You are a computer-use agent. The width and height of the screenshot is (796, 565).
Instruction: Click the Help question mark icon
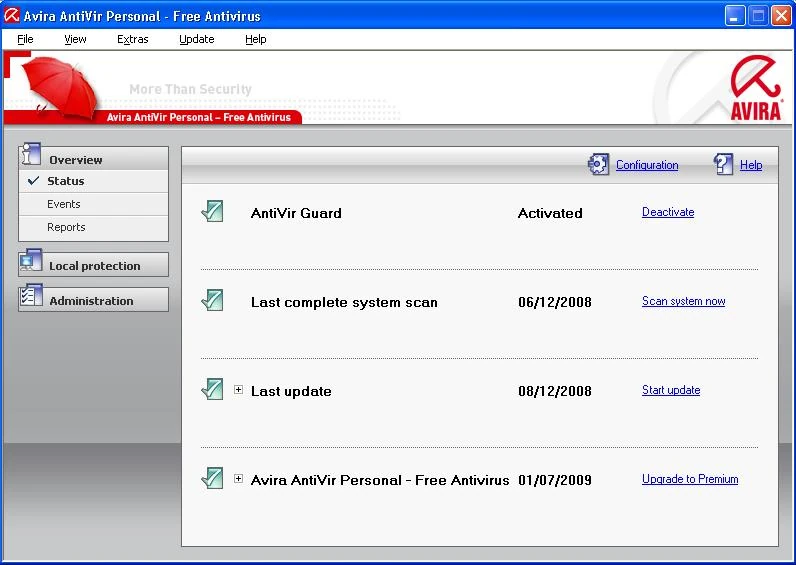723,165
